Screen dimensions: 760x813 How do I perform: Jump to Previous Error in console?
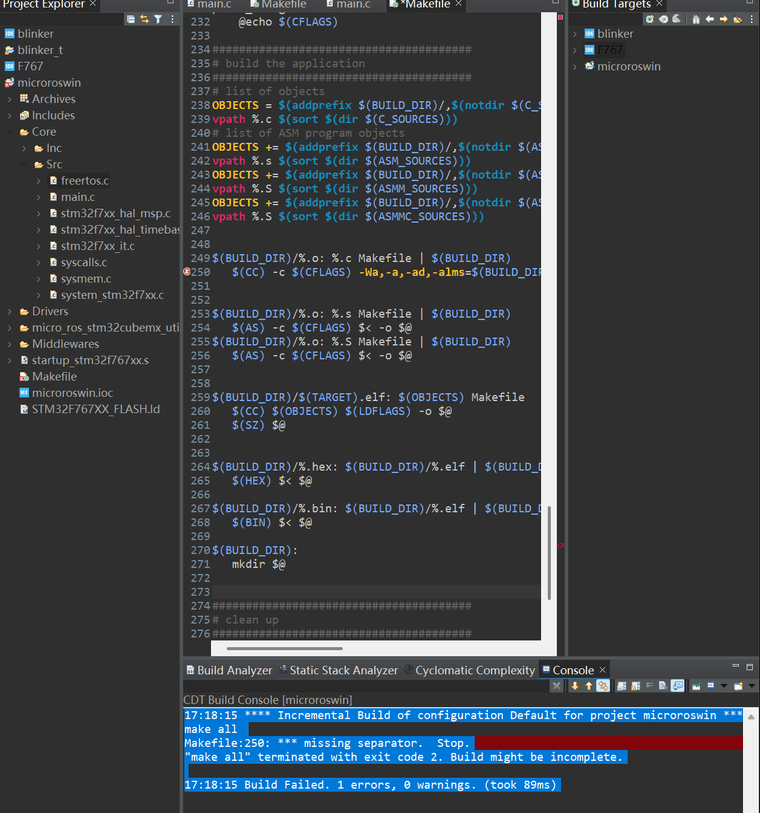pos(588,686)
